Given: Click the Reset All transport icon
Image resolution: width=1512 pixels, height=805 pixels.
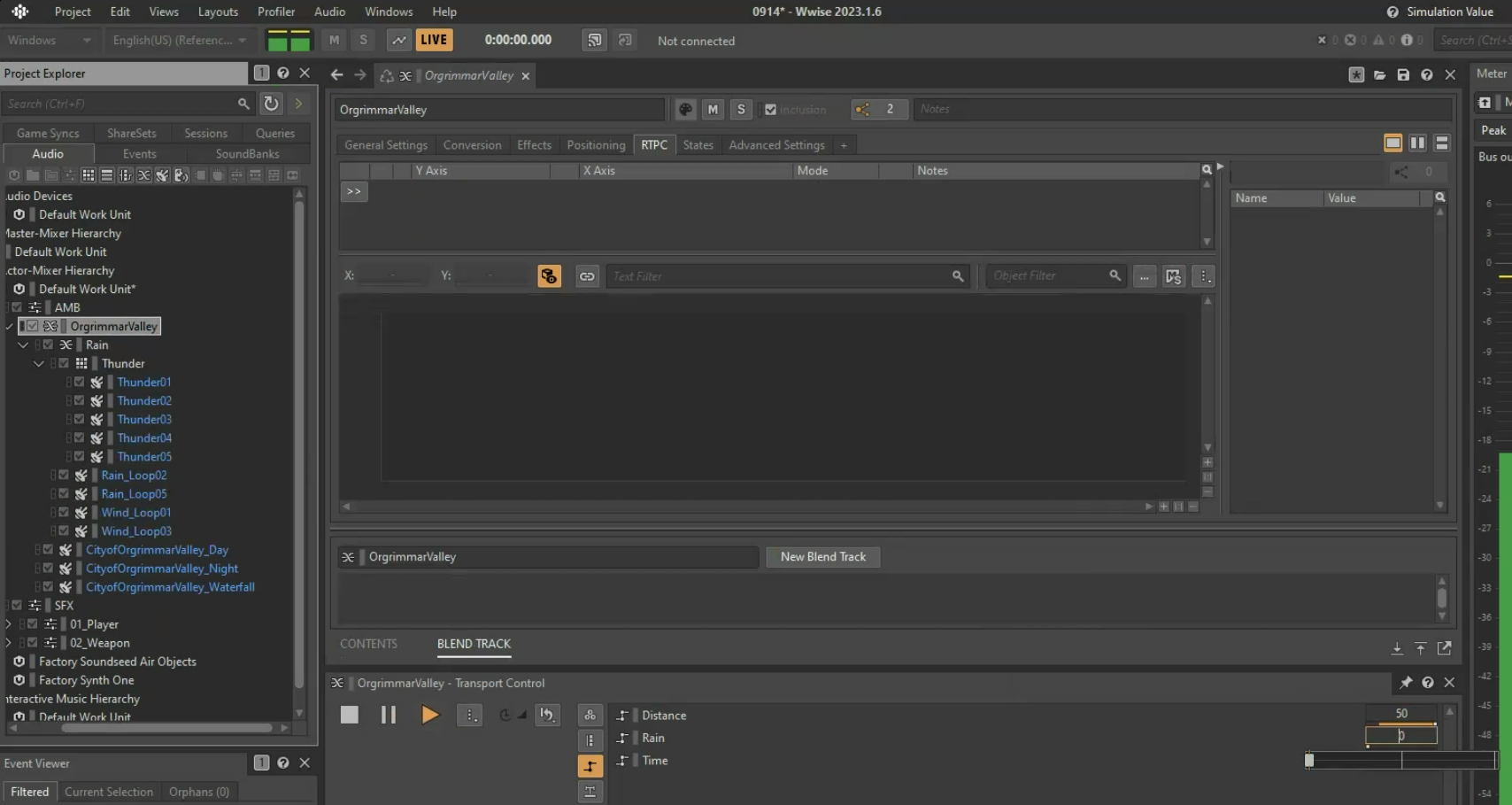Looking at the screenshot, I should [548, 715].
